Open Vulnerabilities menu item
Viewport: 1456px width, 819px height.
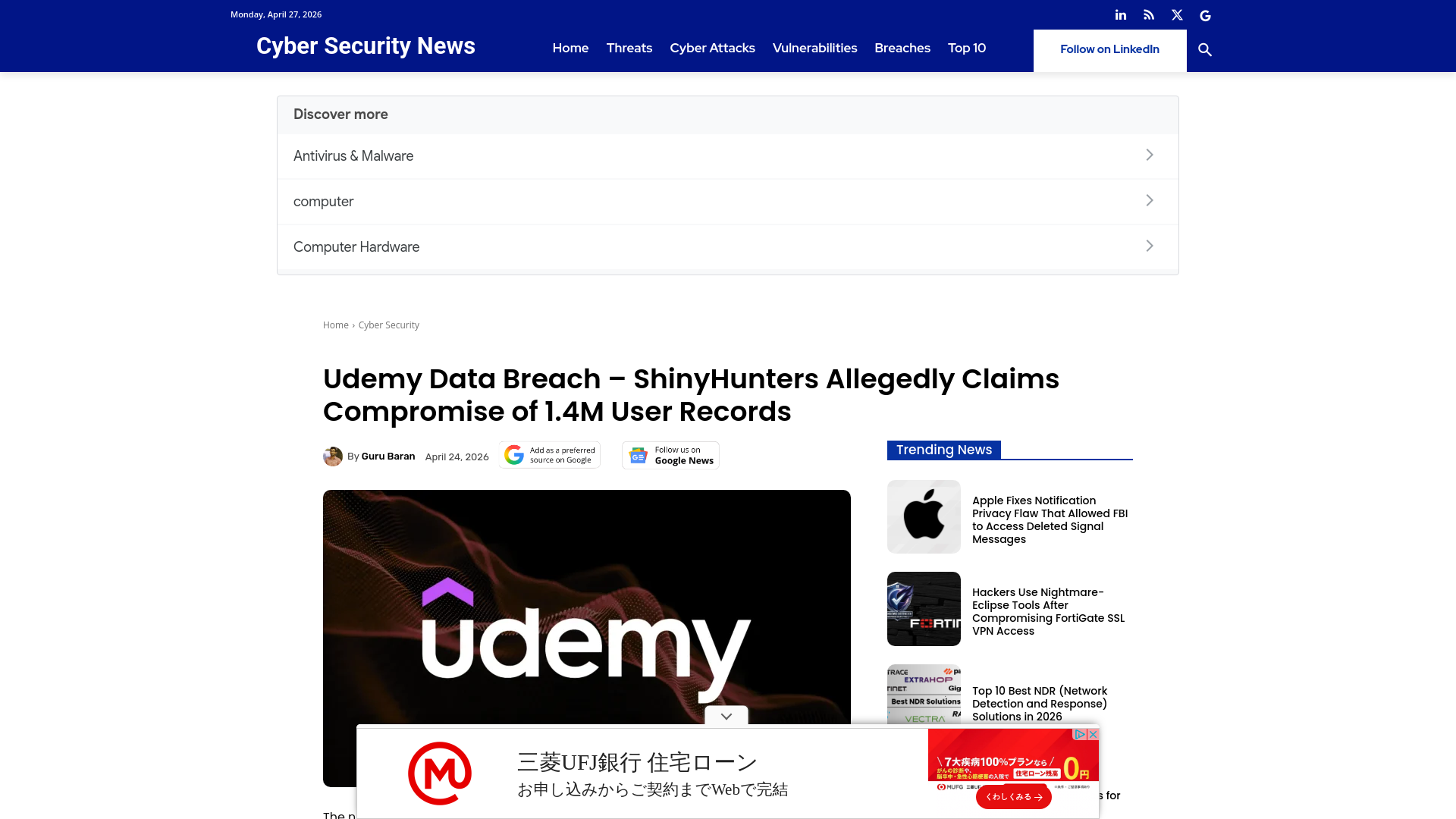pos(814,48)
